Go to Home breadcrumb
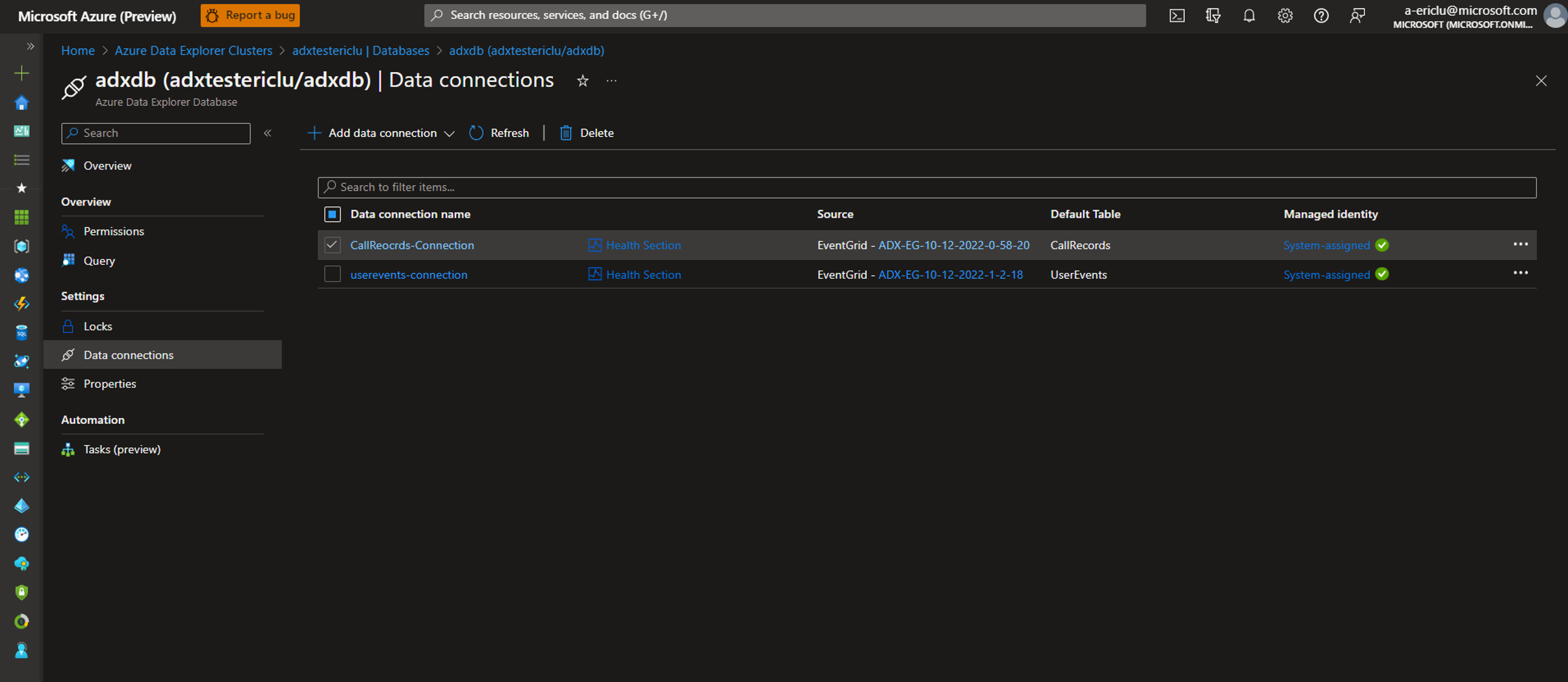The height and width of the screenshot is (682, 1568). tap(78, 50)
